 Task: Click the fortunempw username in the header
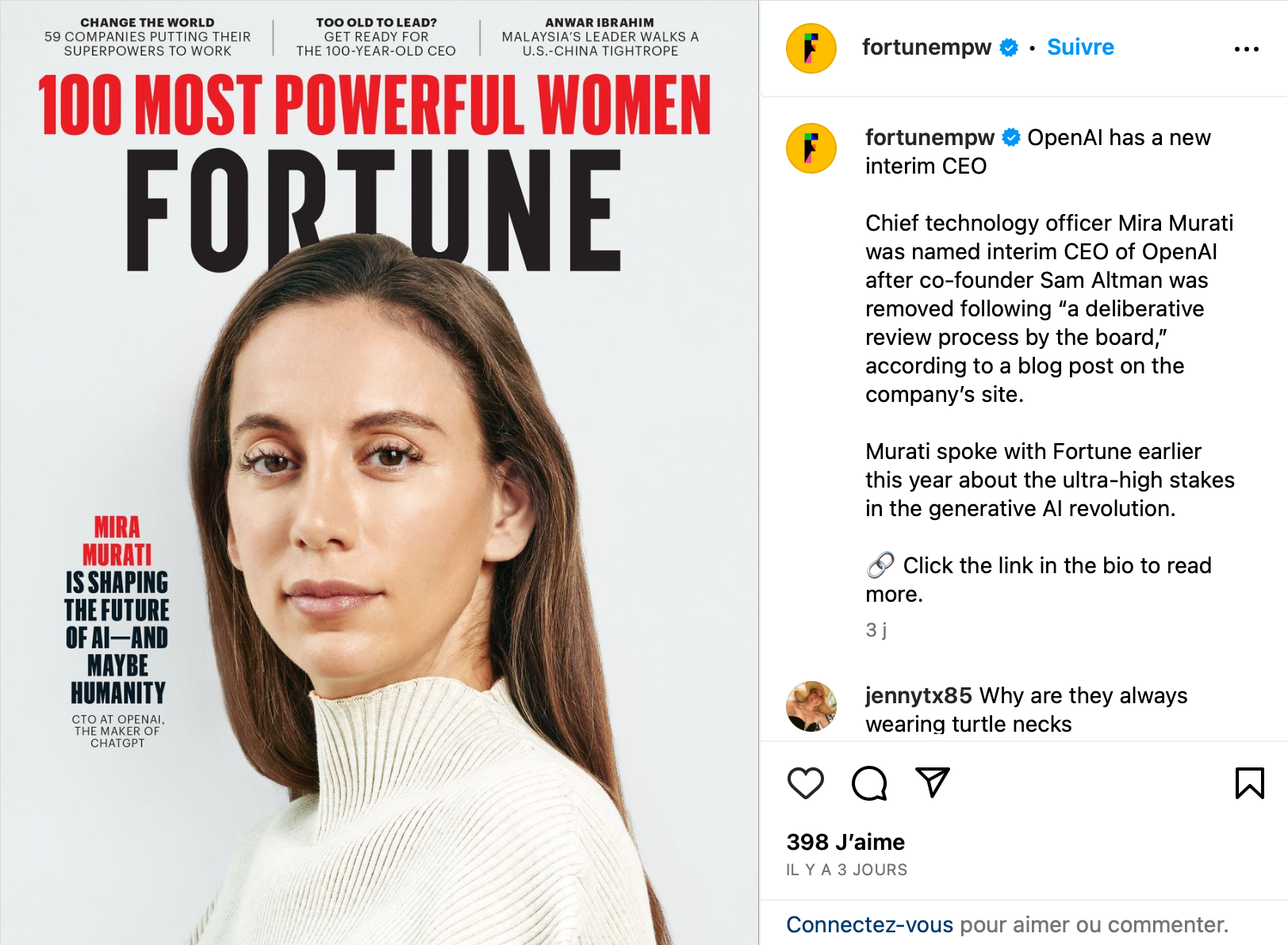(x=928, y=47)
